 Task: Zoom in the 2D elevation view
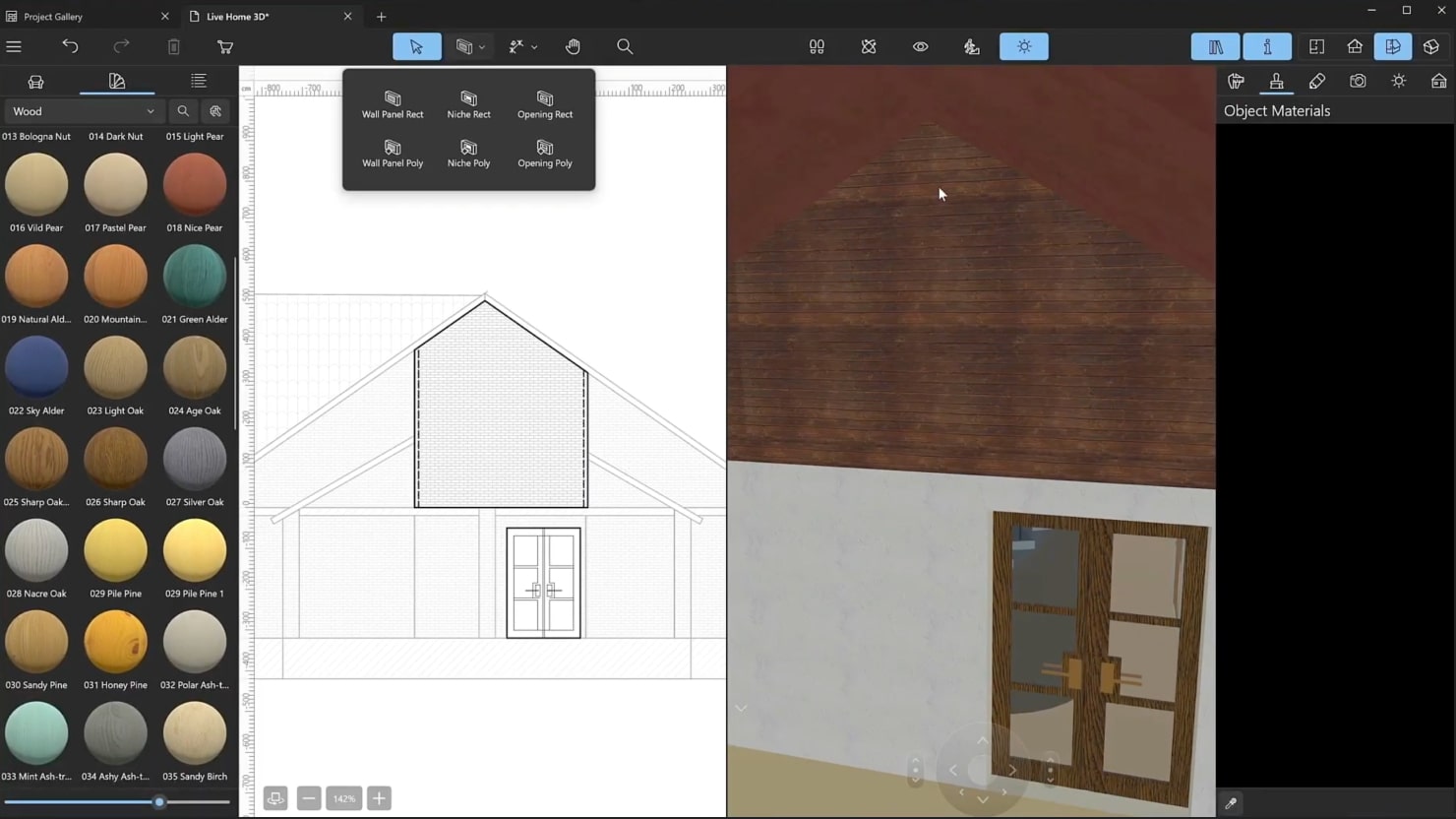click(379, 798)
